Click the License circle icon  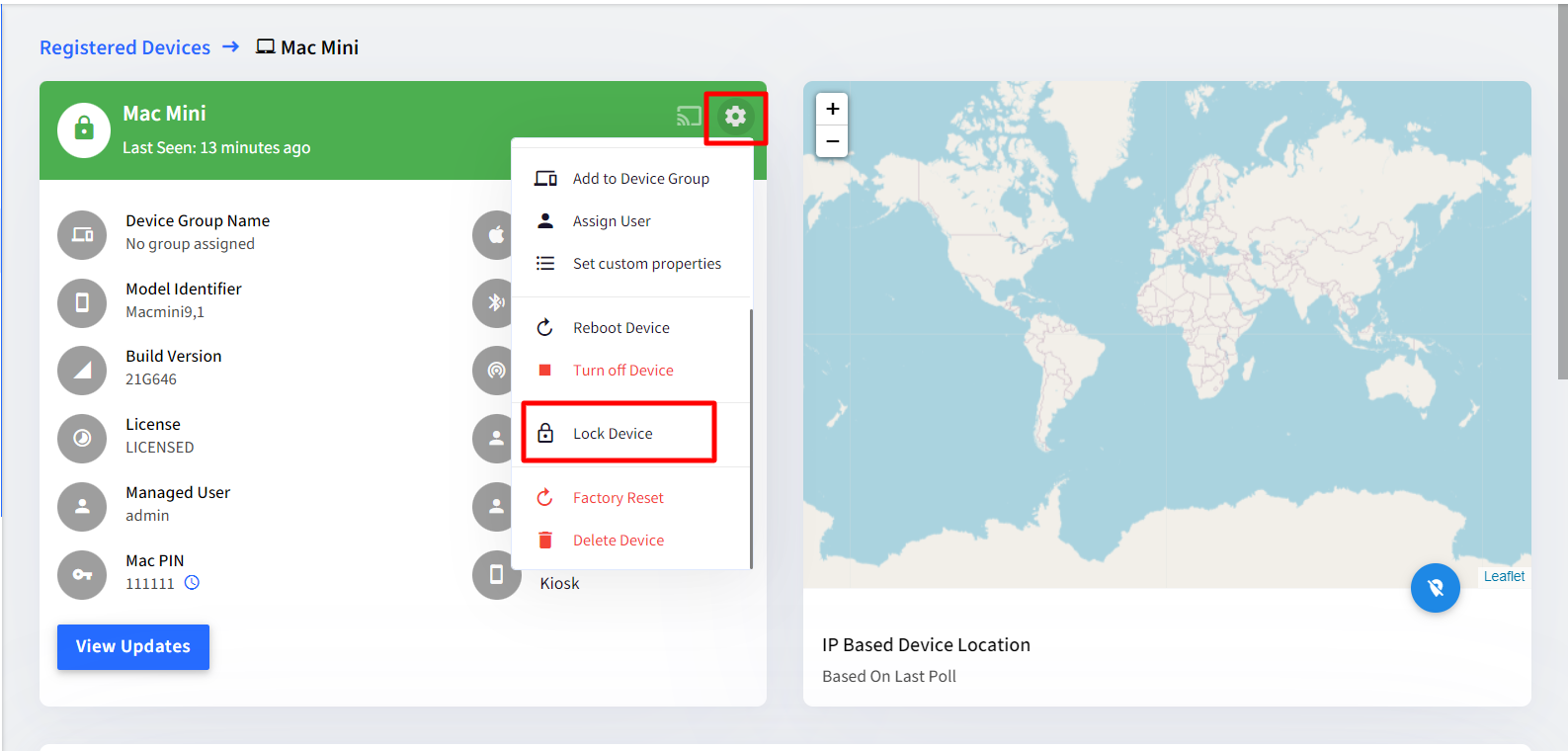[x=82, y=438]
